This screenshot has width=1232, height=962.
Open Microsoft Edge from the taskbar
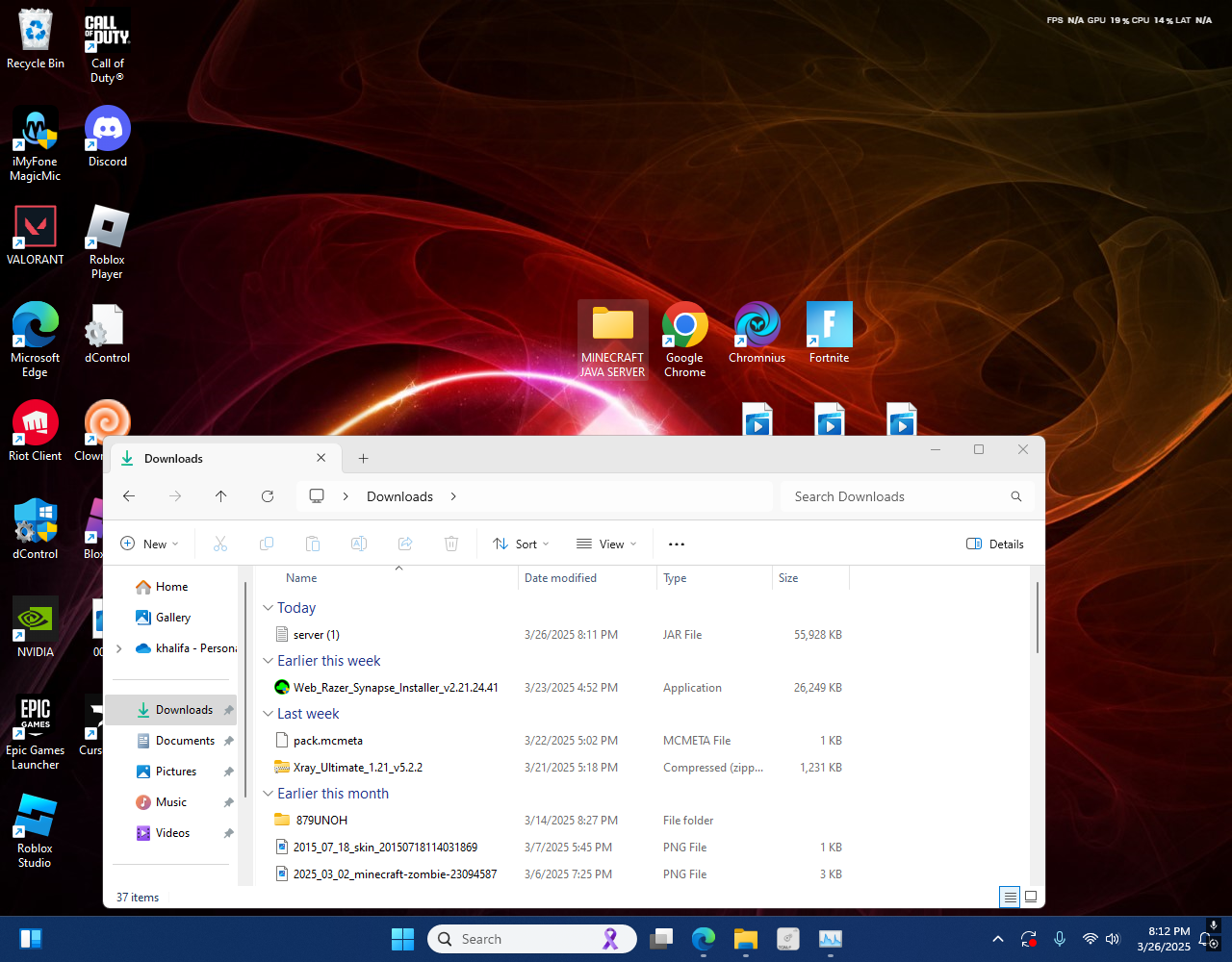[704, 939]
